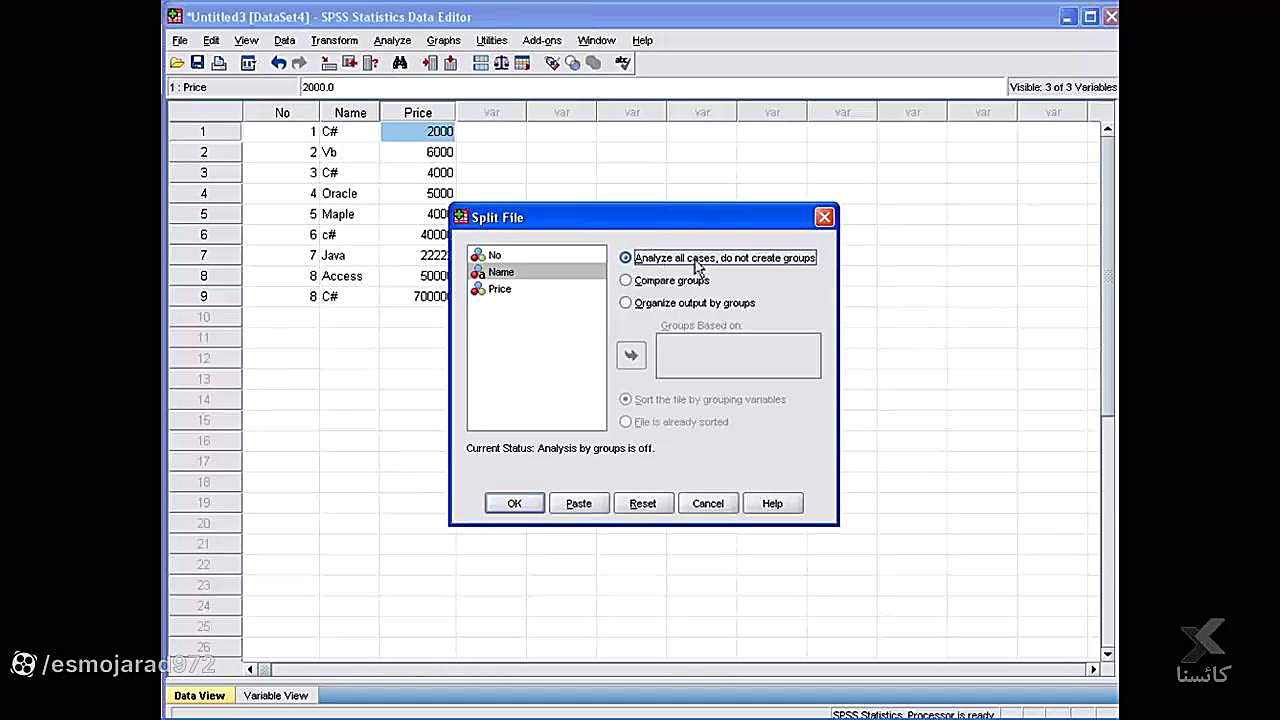
Task: Open the Analyze menu
Action: [x=392, y=40]
